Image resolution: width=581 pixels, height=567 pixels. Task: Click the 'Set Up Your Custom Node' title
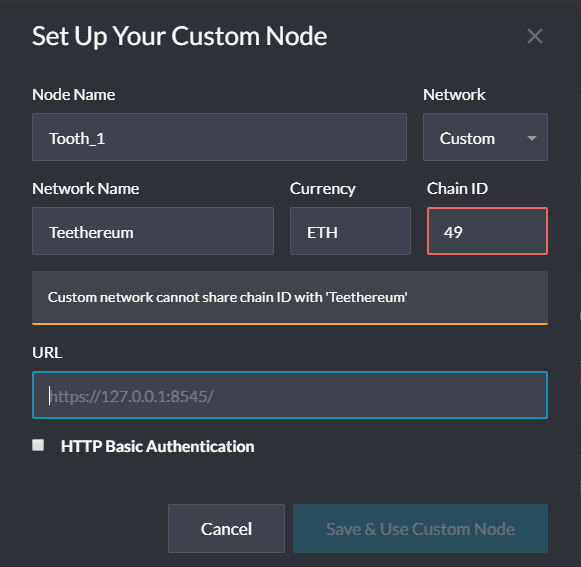click(179, 36)
